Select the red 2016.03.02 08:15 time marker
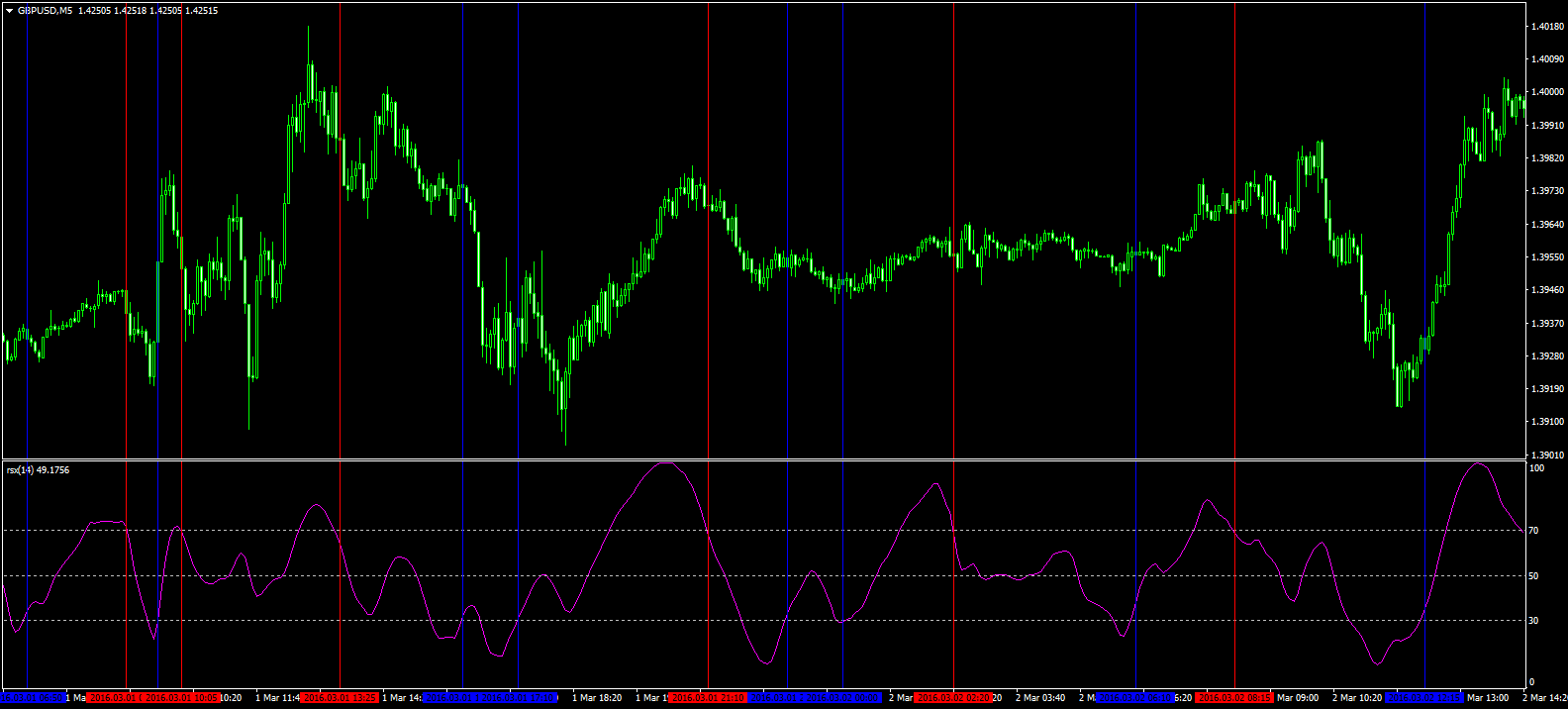The width and height of the screenshot is (1568, 709). (1233, 698)
